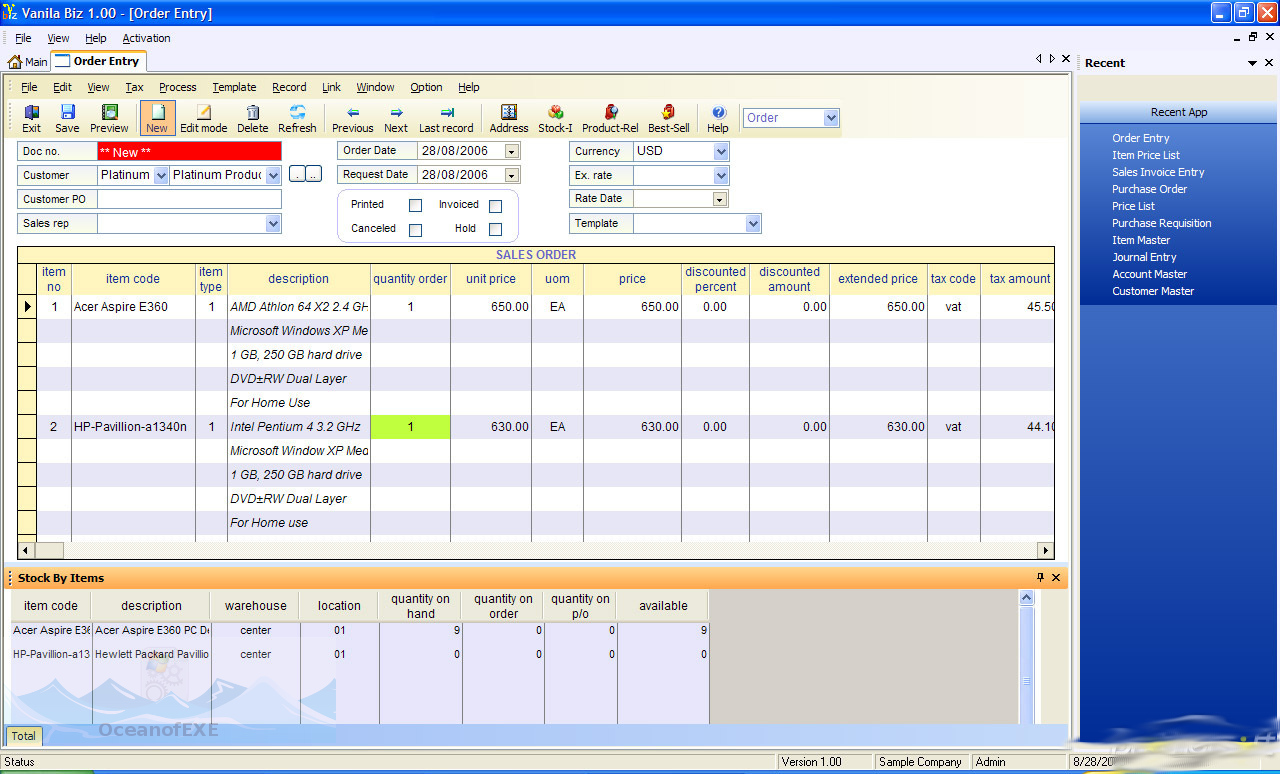
Task: Open the Process menu
Action: pos(178,87)
